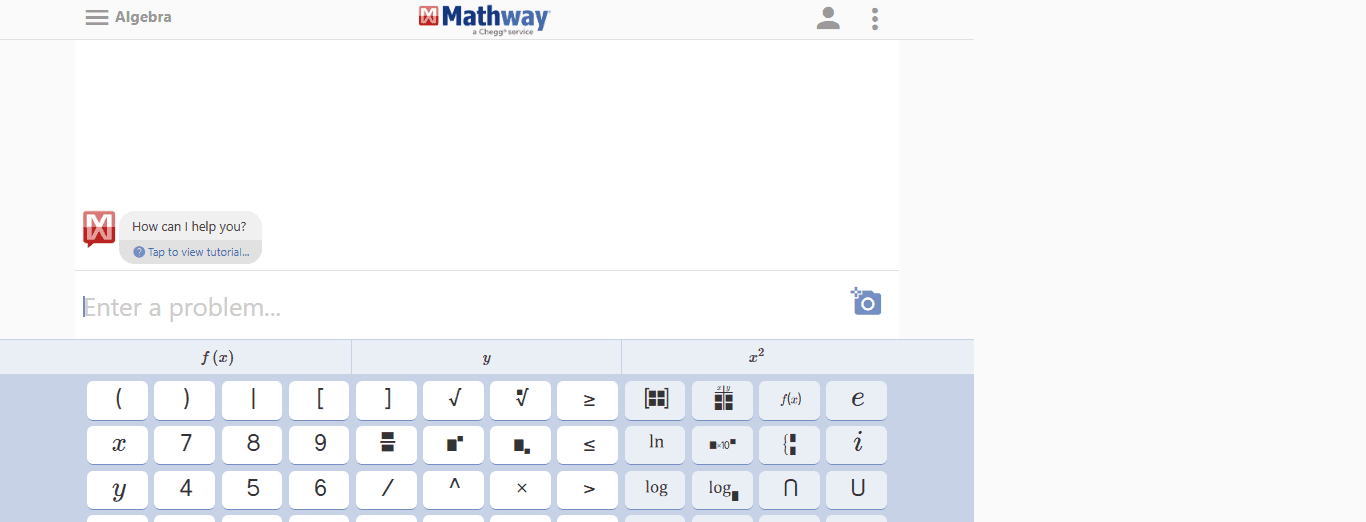Viewport: 1366px width, 522px height.
Task: Open the Algebra subject selector
Action: click(x=143, y=17)
